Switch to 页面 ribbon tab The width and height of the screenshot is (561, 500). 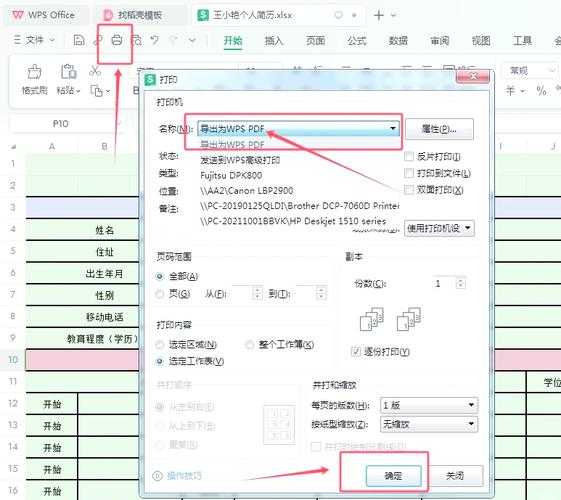coord(315,40)
